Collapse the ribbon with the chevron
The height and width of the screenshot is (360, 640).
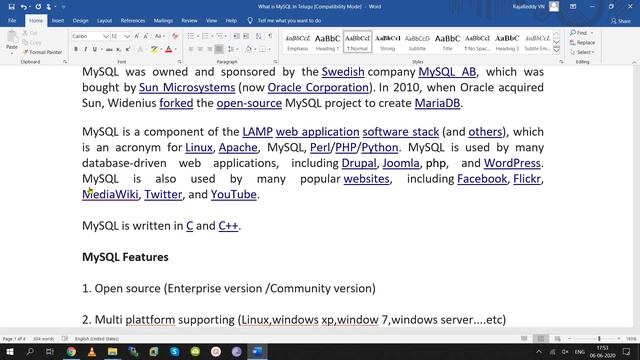(634, 62)
